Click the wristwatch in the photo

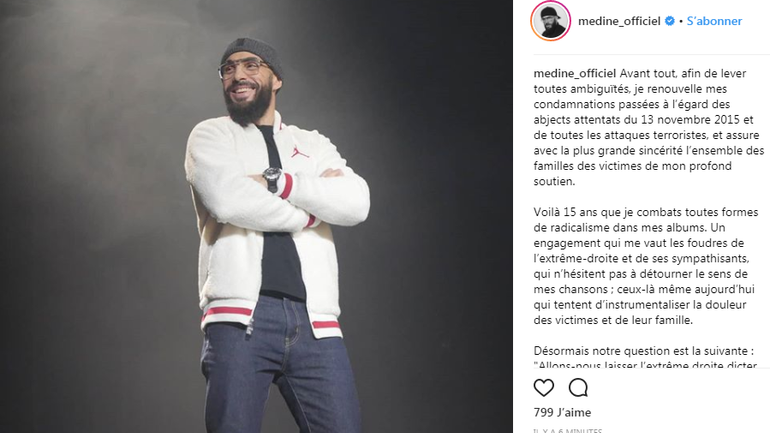click(x=272, y=177)
